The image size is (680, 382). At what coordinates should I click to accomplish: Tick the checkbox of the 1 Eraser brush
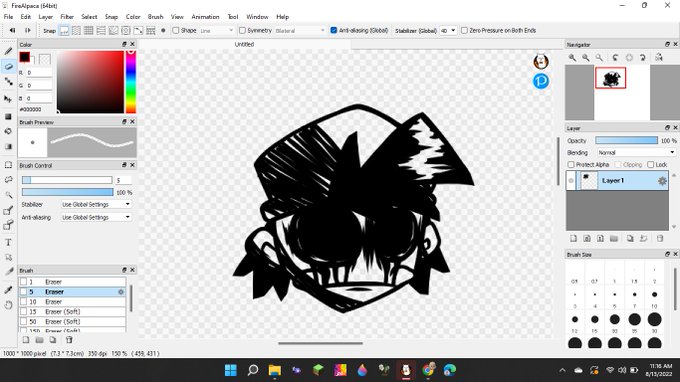pyautogui.click(x=23, y=282)
